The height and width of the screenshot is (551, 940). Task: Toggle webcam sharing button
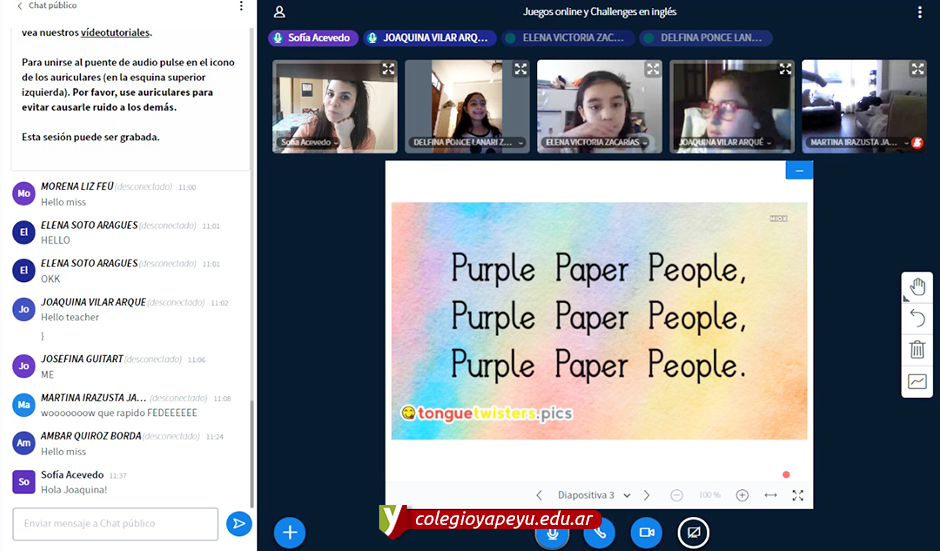[646, 532]
